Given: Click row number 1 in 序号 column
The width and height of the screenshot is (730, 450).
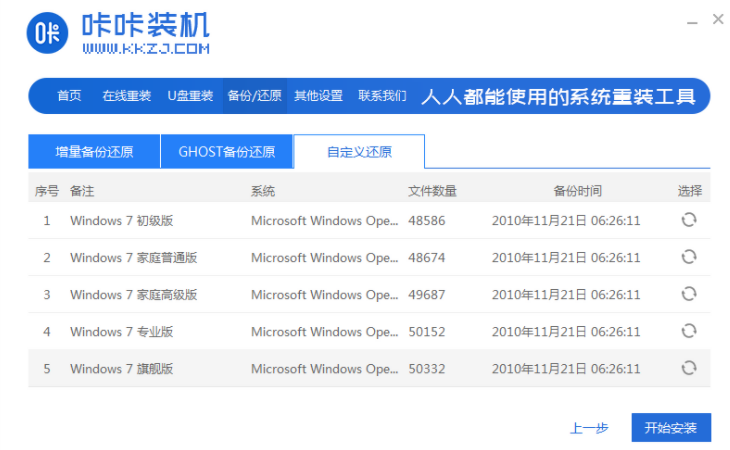Looking at the screenshot, I should click(47, 221).
